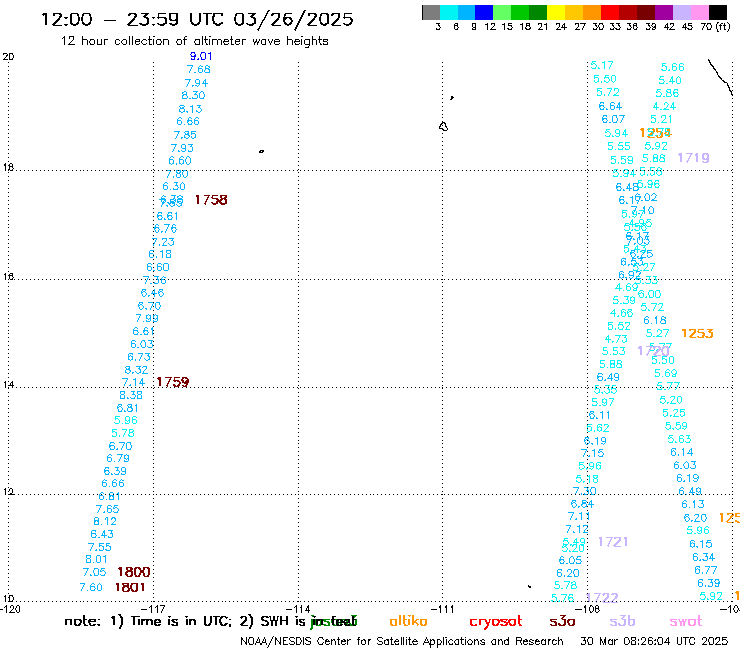Image resolution: width=740 pixels, height=650 pixels.
Task: Click the wave height value 6.79
Action: pos(118,458)
